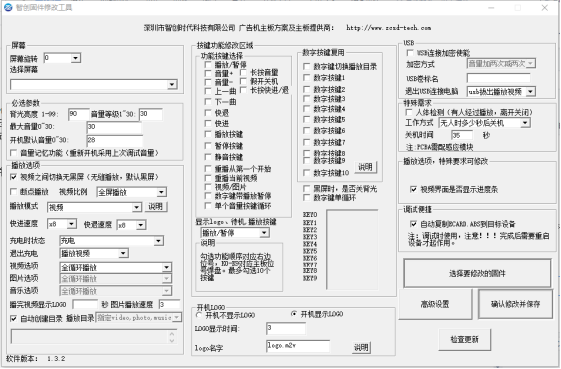Click 确认修改并保存 button

(515, 304)
